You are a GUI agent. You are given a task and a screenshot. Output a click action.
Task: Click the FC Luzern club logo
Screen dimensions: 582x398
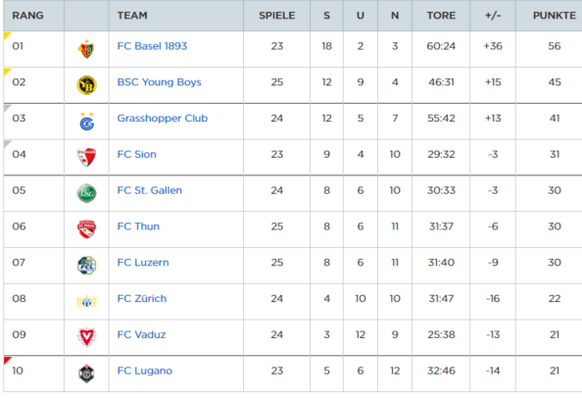pos(86,265)
